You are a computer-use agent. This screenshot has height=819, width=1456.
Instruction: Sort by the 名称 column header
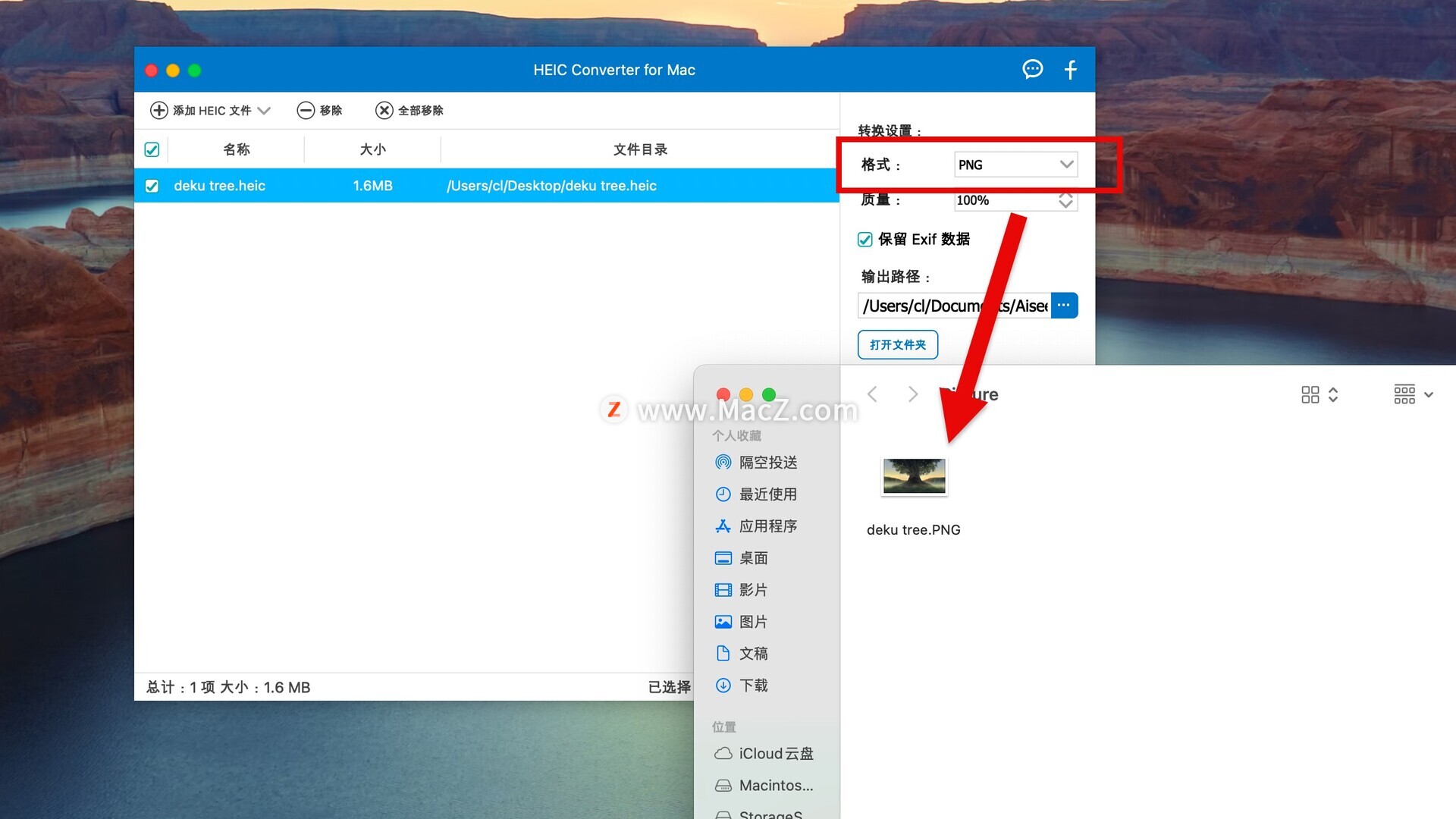point(236,149)
